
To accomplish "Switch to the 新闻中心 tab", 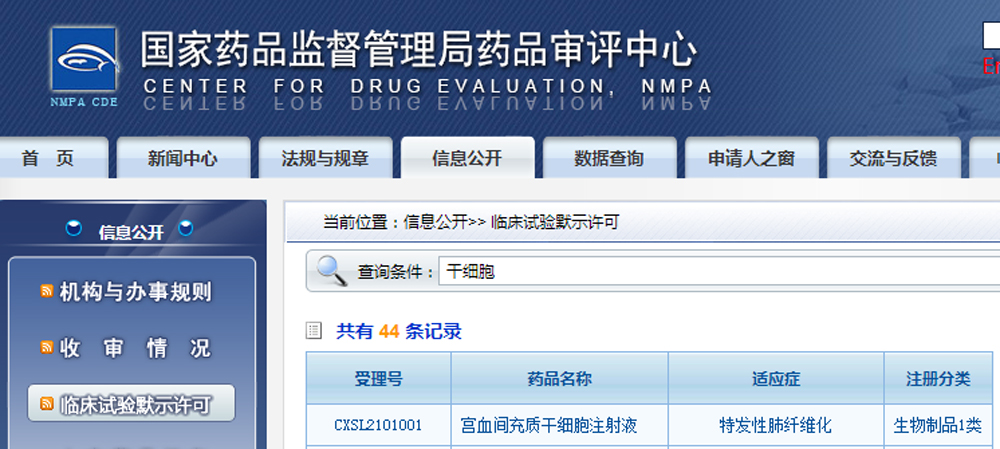I will (182, 159).
